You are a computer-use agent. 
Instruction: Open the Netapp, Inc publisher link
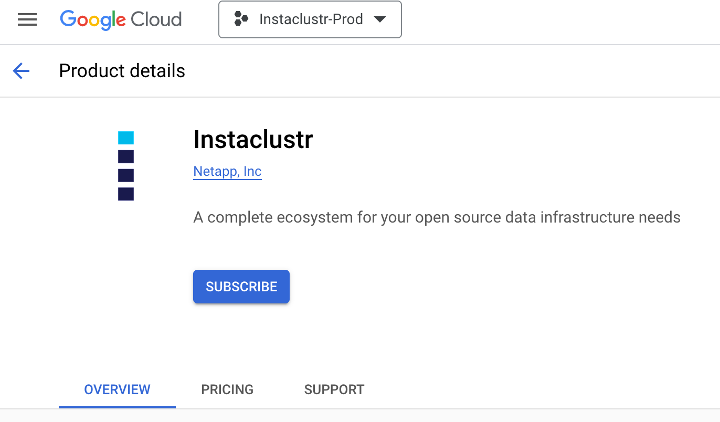(227, 172)
